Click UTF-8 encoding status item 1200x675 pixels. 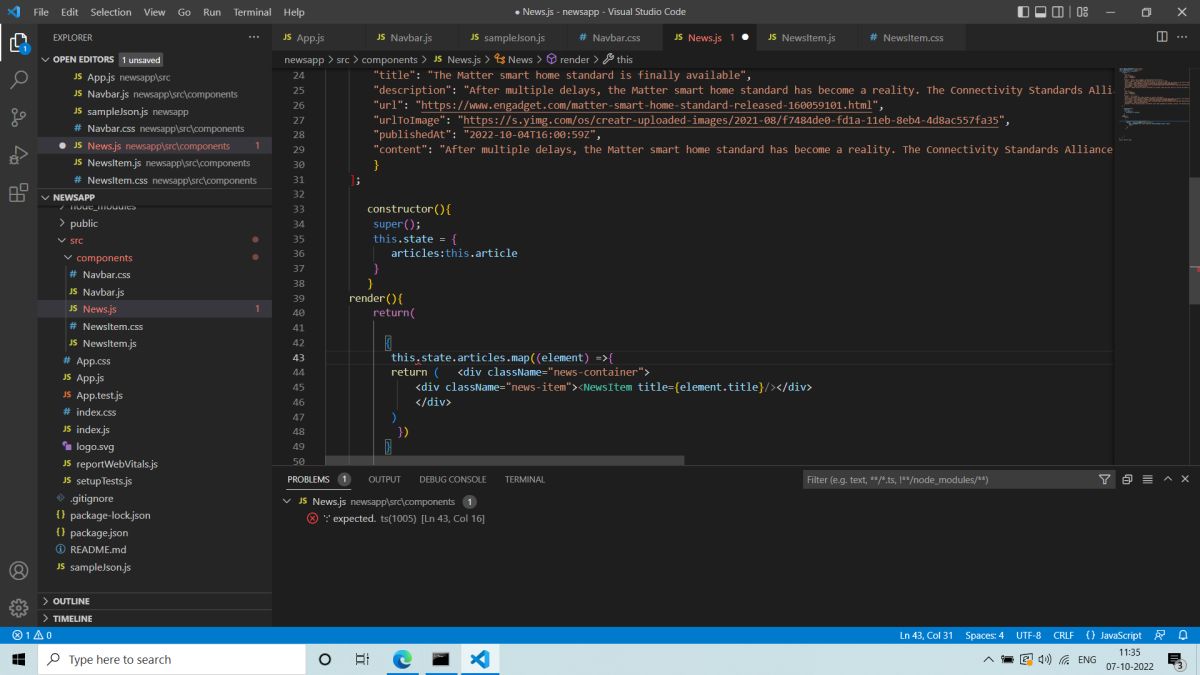(1029, 635)
